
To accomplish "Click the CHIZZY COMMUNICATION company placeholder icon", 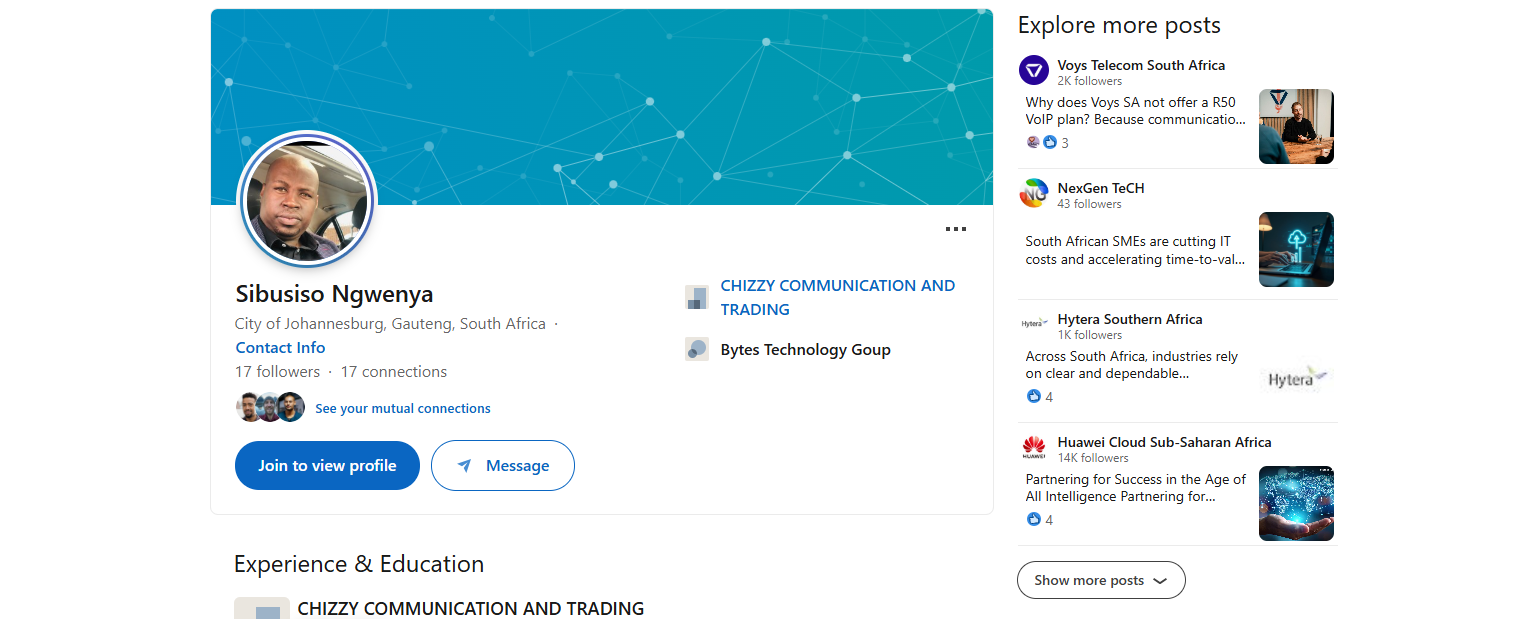I will pos(697,297).
